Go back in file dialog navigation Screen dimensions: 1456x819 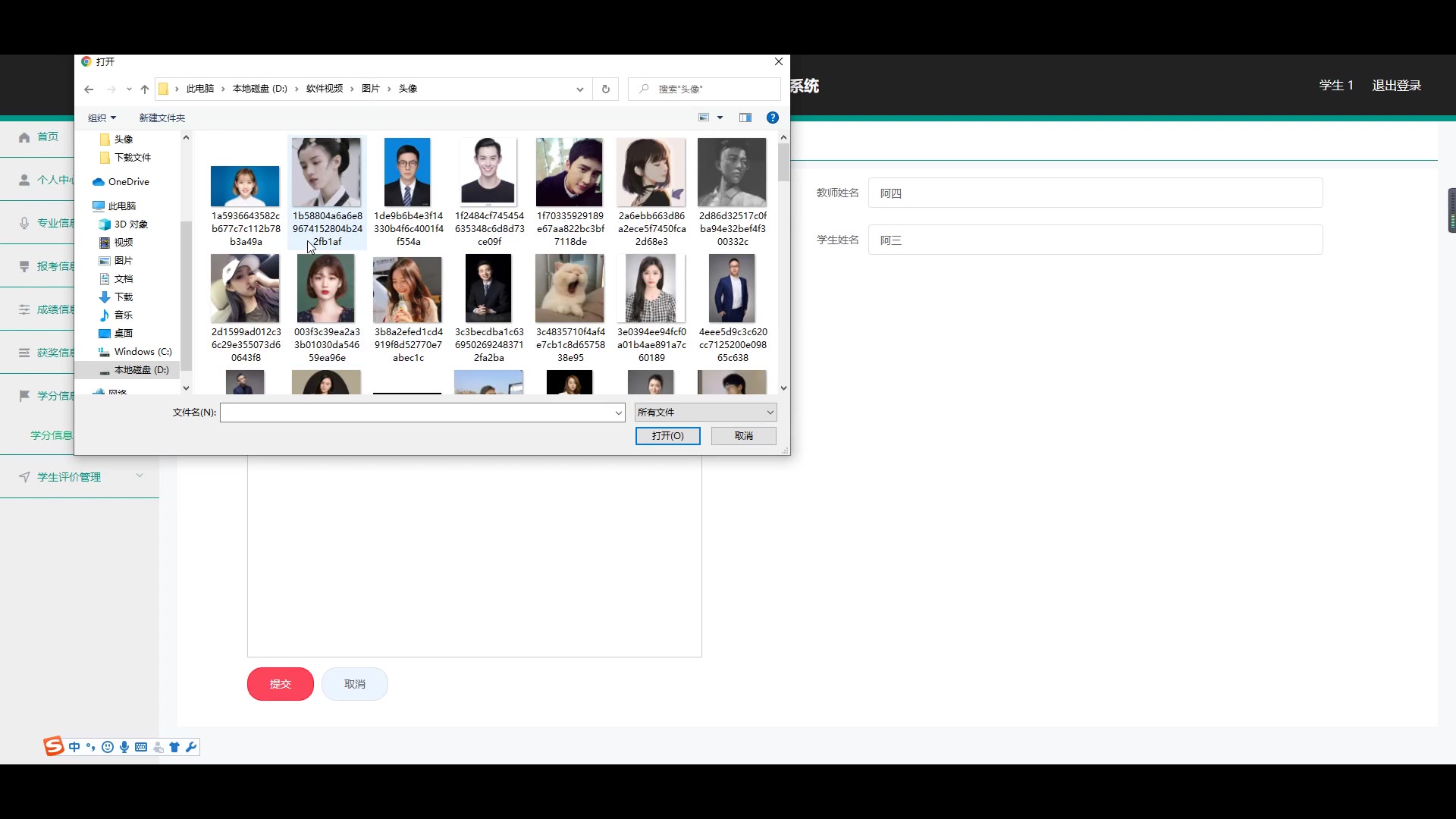89,89
